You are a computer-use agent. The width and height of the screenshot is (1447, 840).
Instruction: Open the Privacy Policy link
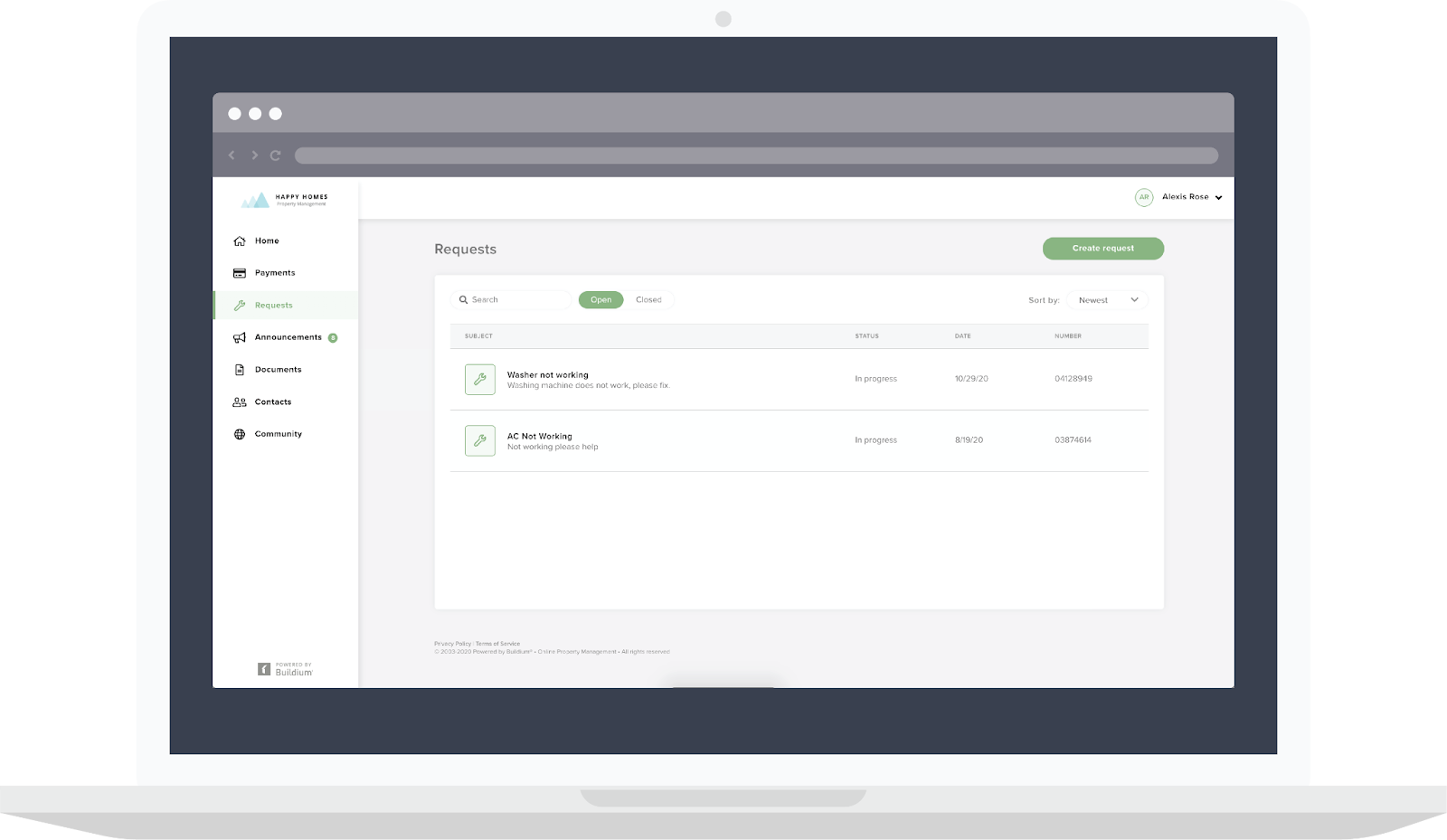coord(452,644)
